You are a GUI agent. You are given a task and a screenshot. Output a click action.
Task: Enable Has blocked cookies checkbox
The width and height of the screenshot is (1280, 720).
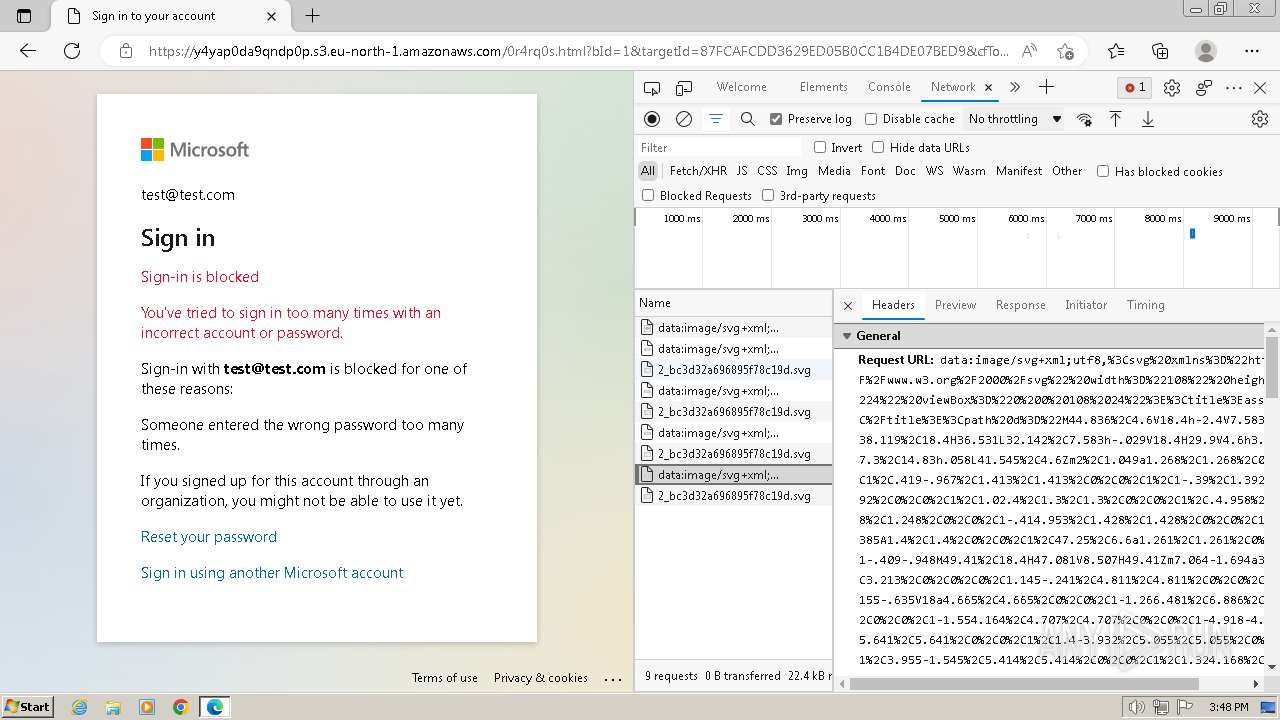[1103, 171]
